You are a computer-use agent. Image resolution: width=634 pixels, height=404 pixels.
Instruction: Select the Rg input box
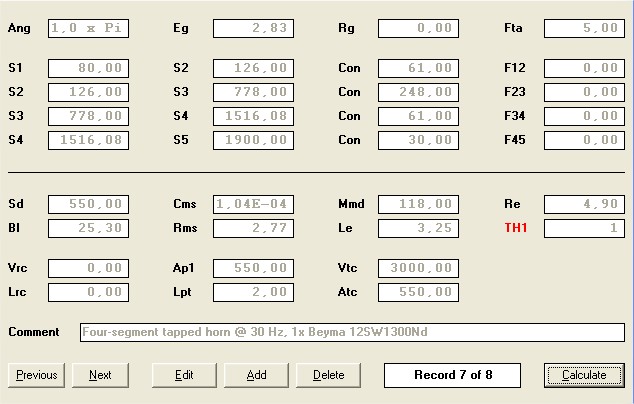418,29
